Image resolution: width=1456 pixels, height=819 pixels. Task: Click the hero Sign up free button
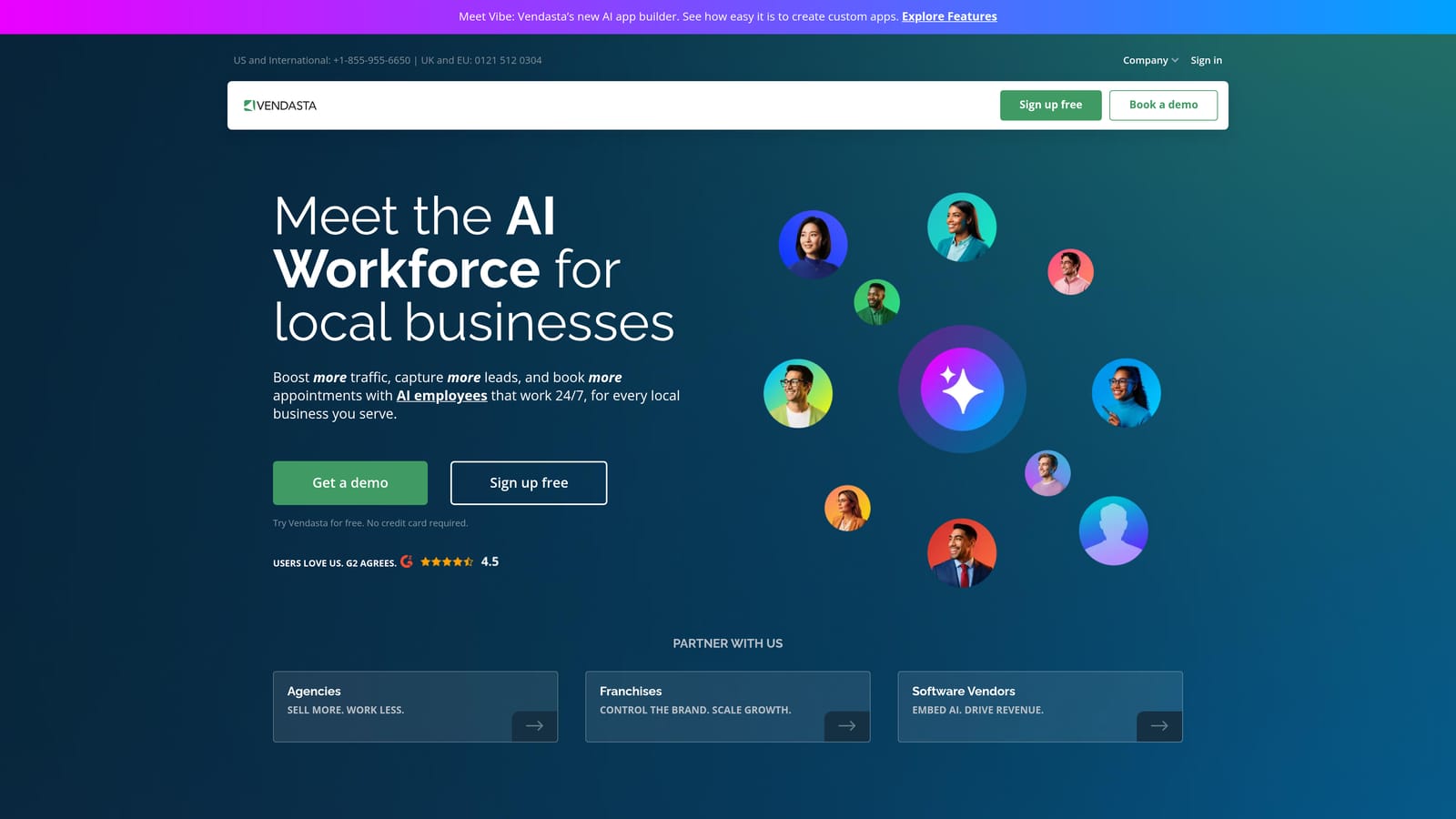(x=529, y=483)
